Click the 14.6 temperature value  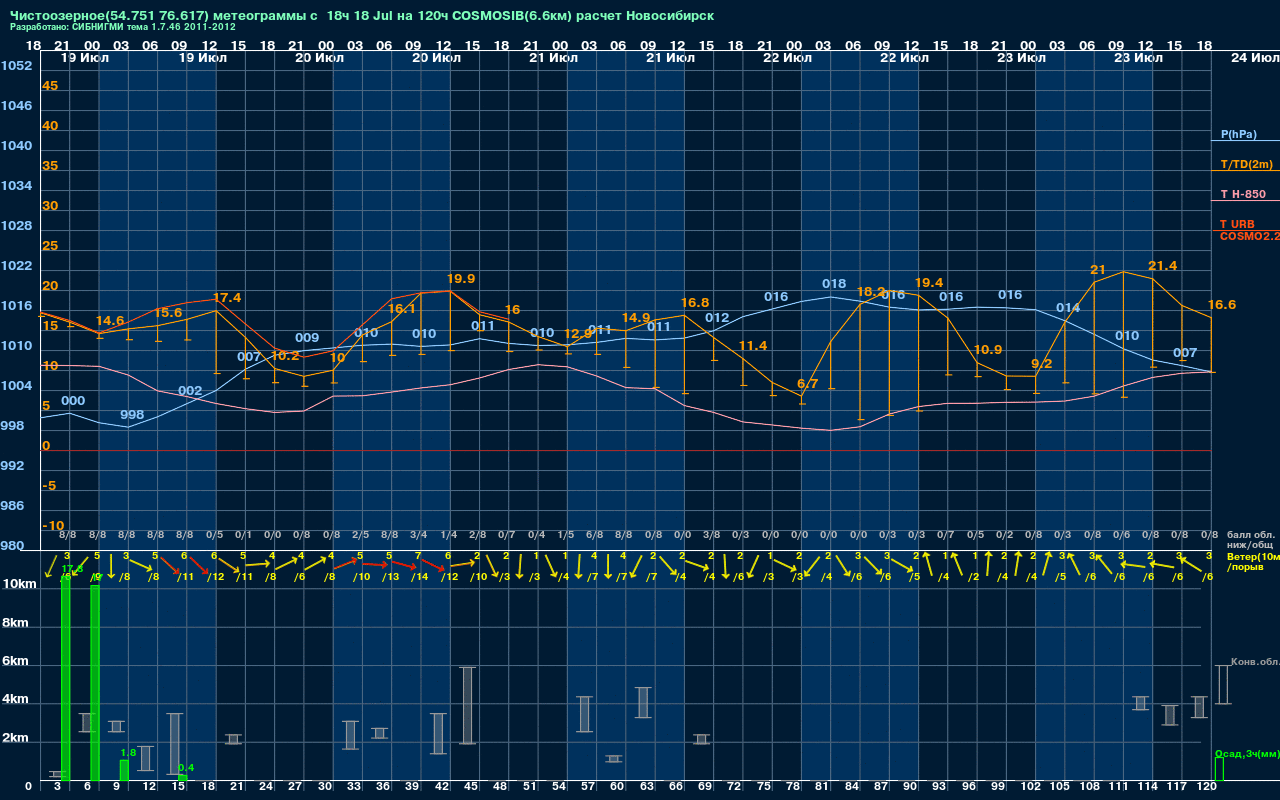110,321
